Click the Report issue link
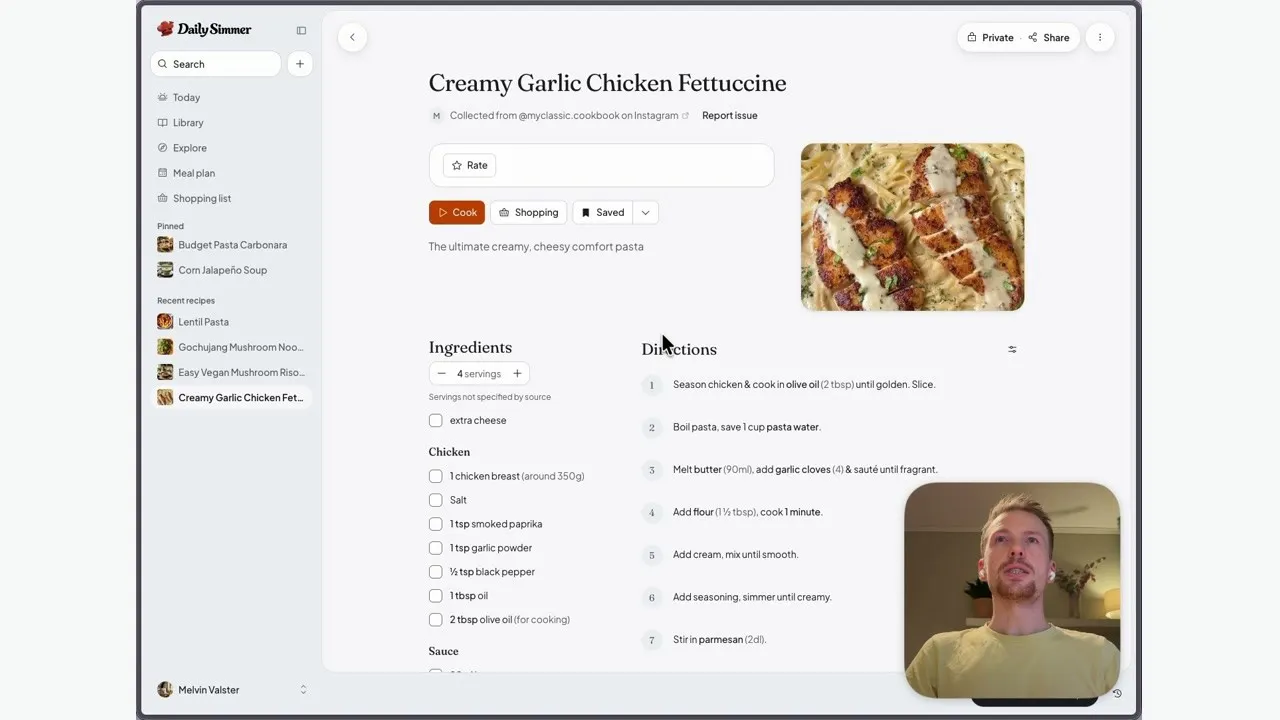1280x720 pixels. point(730,116)
